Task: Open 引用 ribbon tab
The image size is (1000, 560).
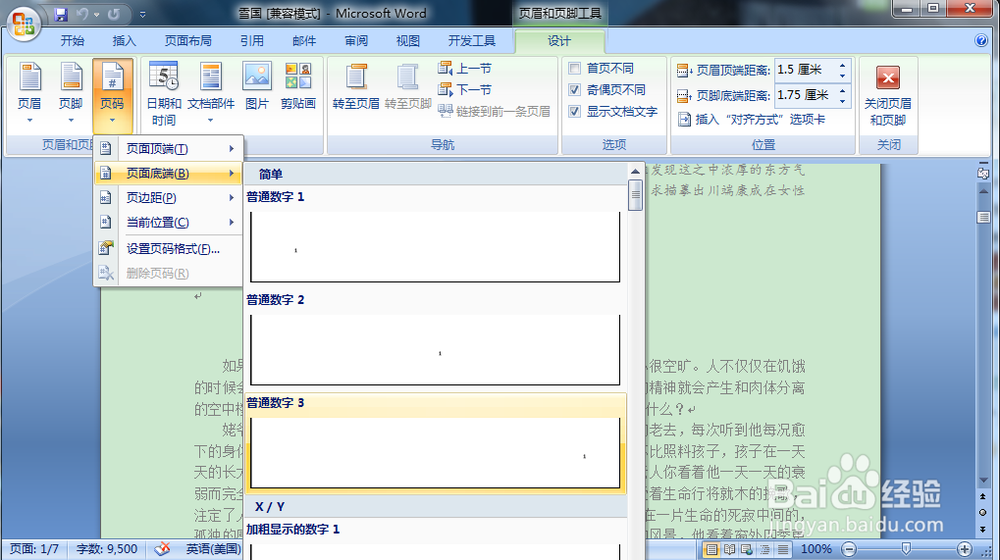Action: pyautogui.click(x=252, y=41)
